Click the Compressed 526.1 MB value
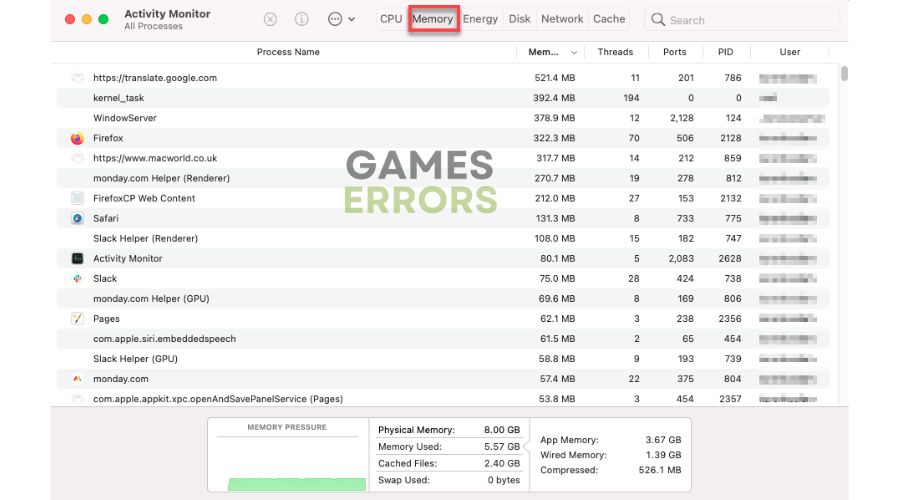The height and width of the screenshot is (500, 900). (x=660, y=470)
